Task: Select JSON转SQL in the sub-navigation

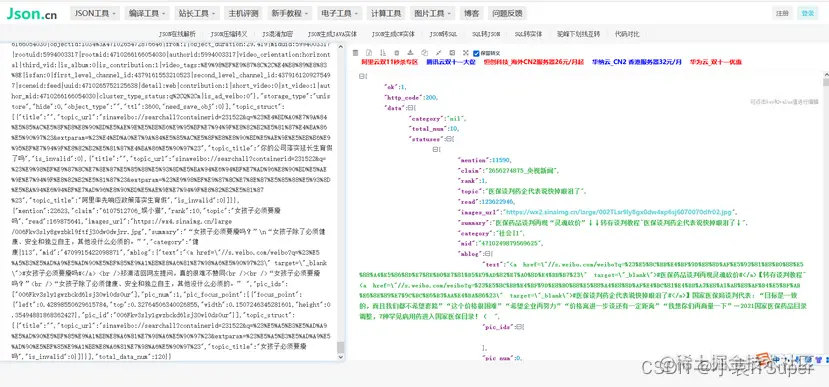Action: click(x=443, y=34)
